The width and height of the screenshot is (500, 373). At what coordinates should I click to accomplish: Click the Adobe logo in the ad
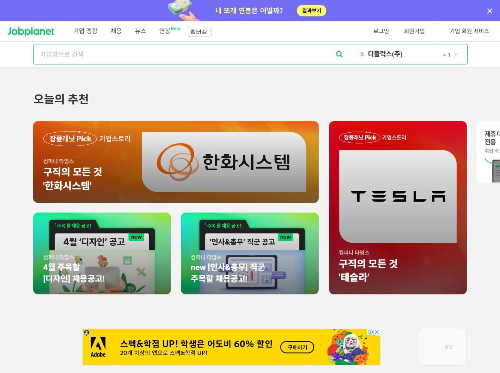coord(98,347)
